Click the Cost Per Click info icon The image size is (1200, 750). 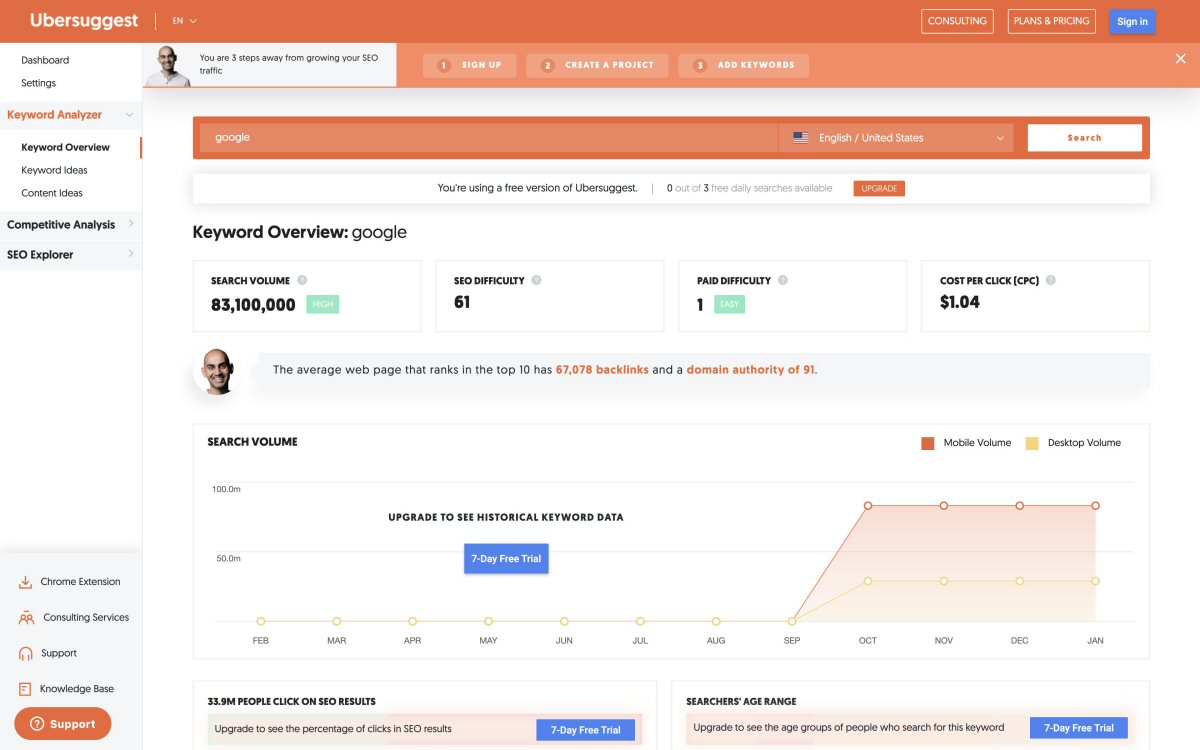click(1051, 281)
